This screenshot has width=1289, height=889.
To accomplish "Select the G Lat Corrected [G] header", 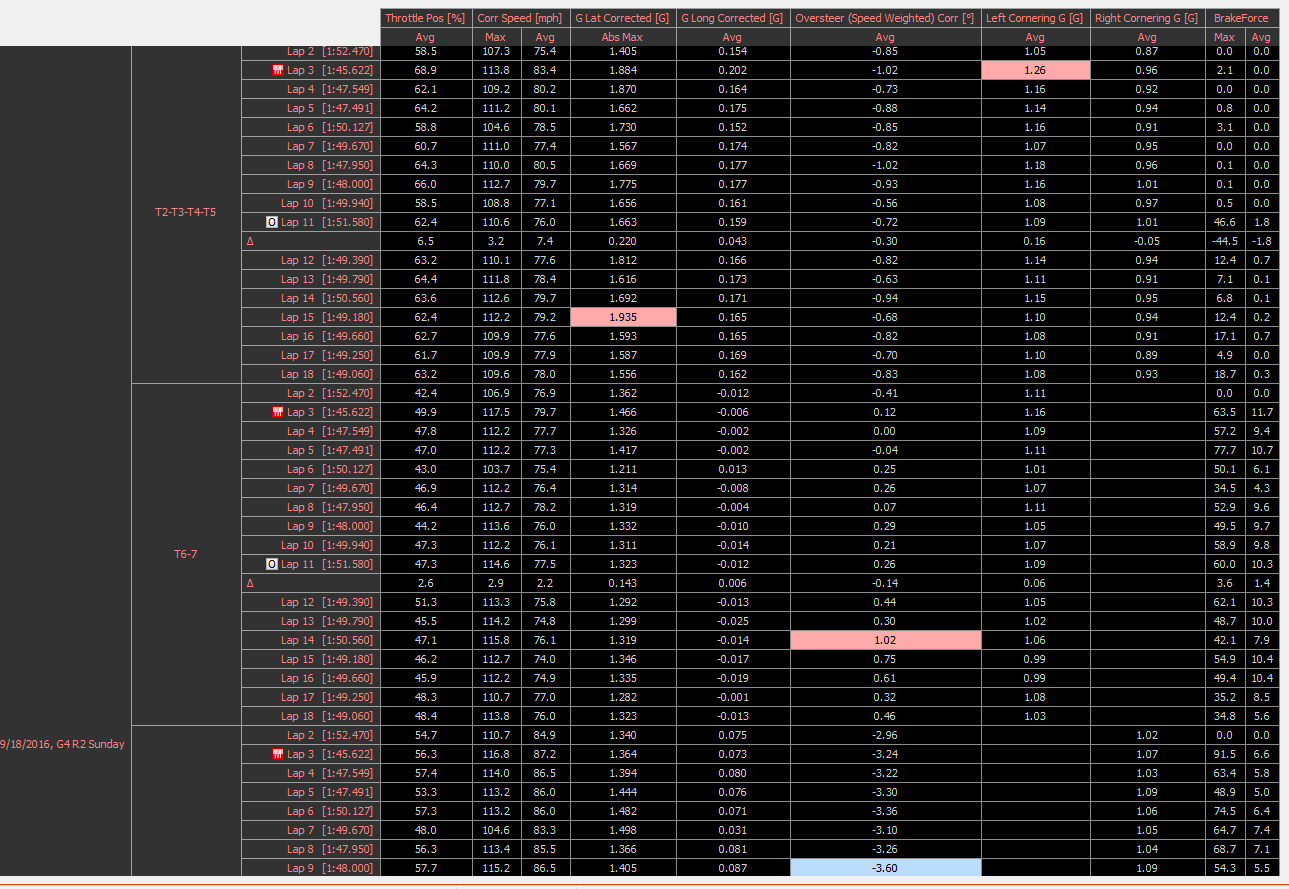I will 622,17.
